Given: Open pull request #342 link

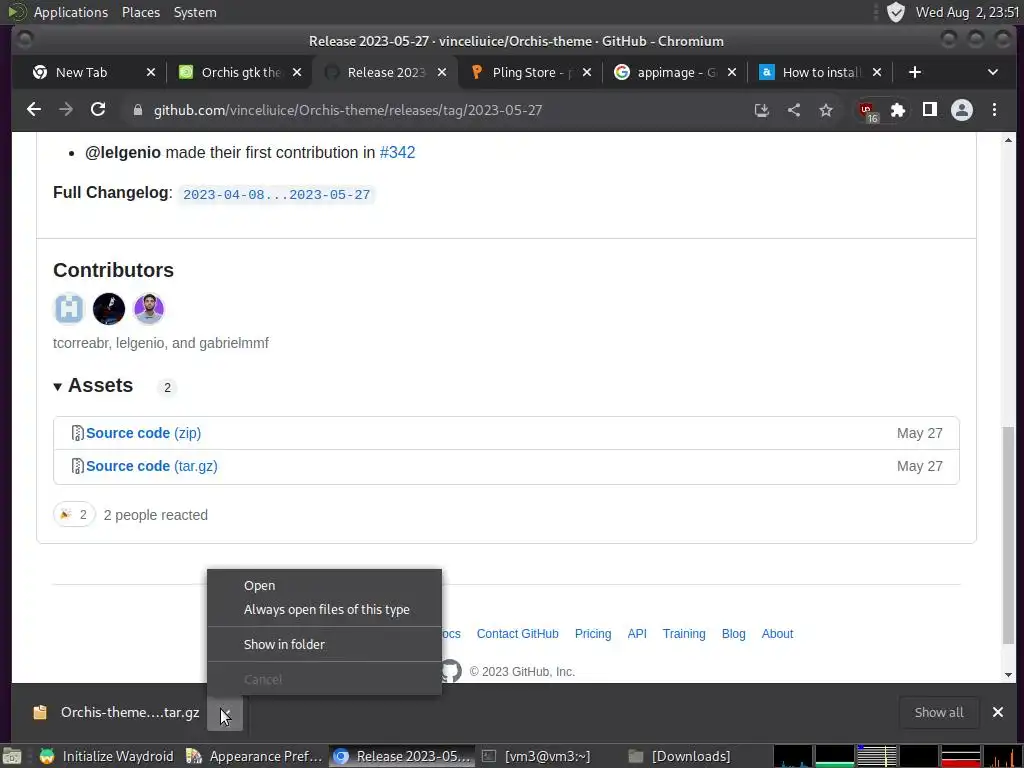Looking at the screenshot, I should [x=397, y=152].
